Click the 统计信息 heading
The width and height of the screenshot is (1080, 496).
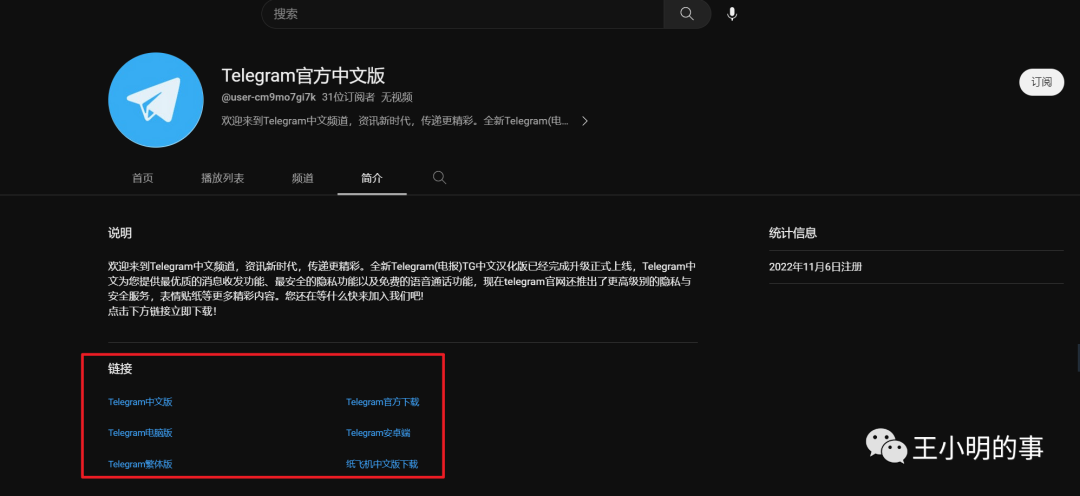(x=793, y=233)
